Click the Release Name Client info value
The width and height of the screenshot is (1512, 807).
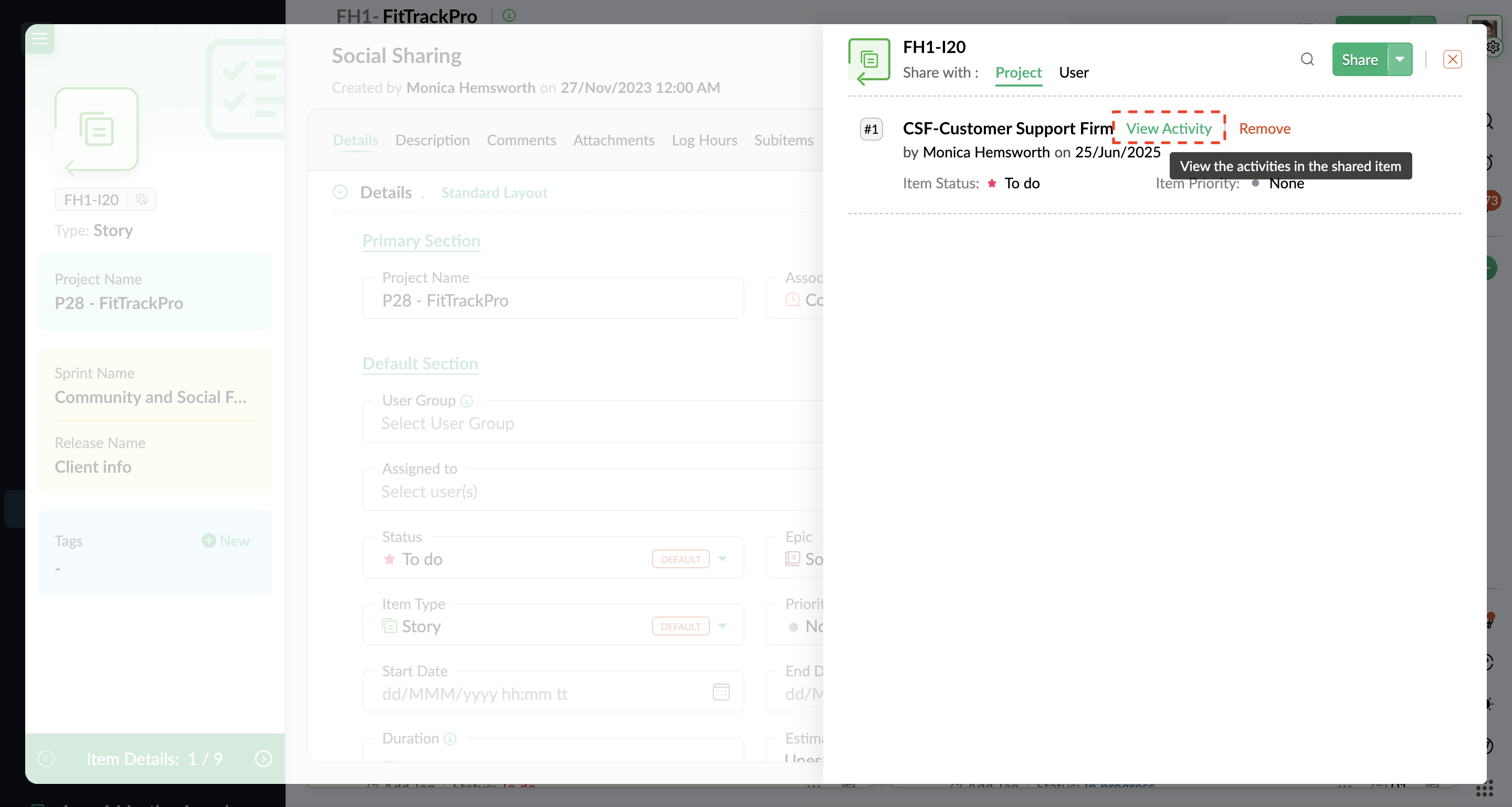[x=93, y=466]
